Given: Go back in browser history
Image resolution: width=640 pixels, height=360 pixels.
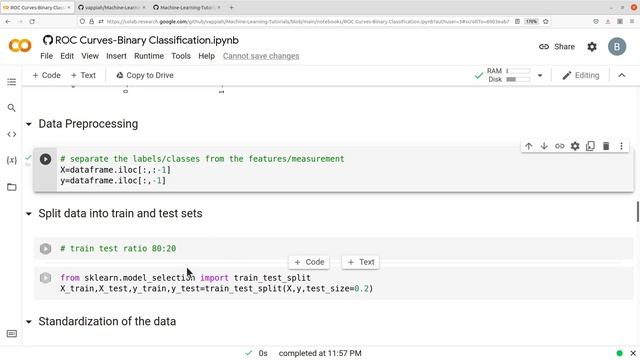Looking at the screenshot, I should pos(8,21).
